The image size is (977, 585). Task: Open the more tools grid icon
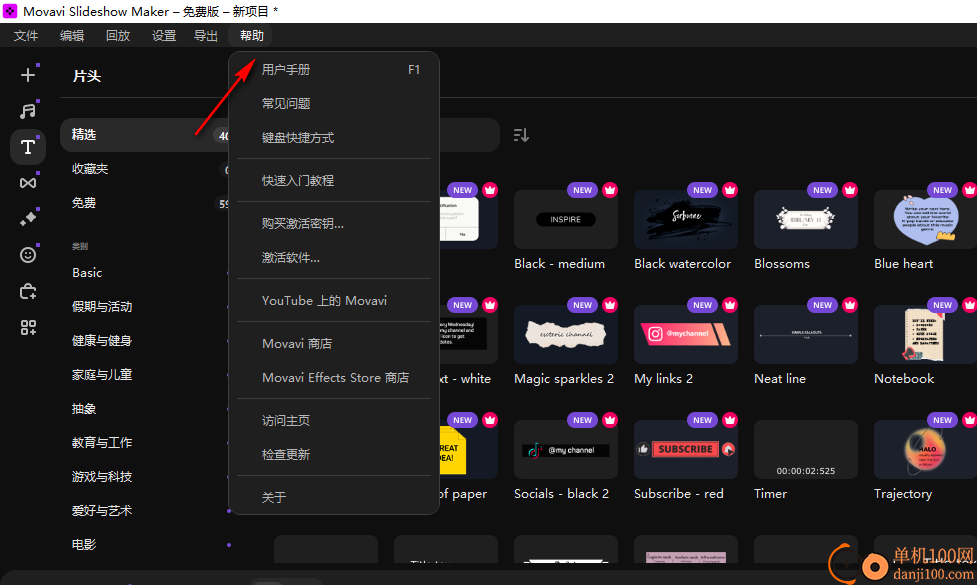pyautogui.click(x=27, y=327)
